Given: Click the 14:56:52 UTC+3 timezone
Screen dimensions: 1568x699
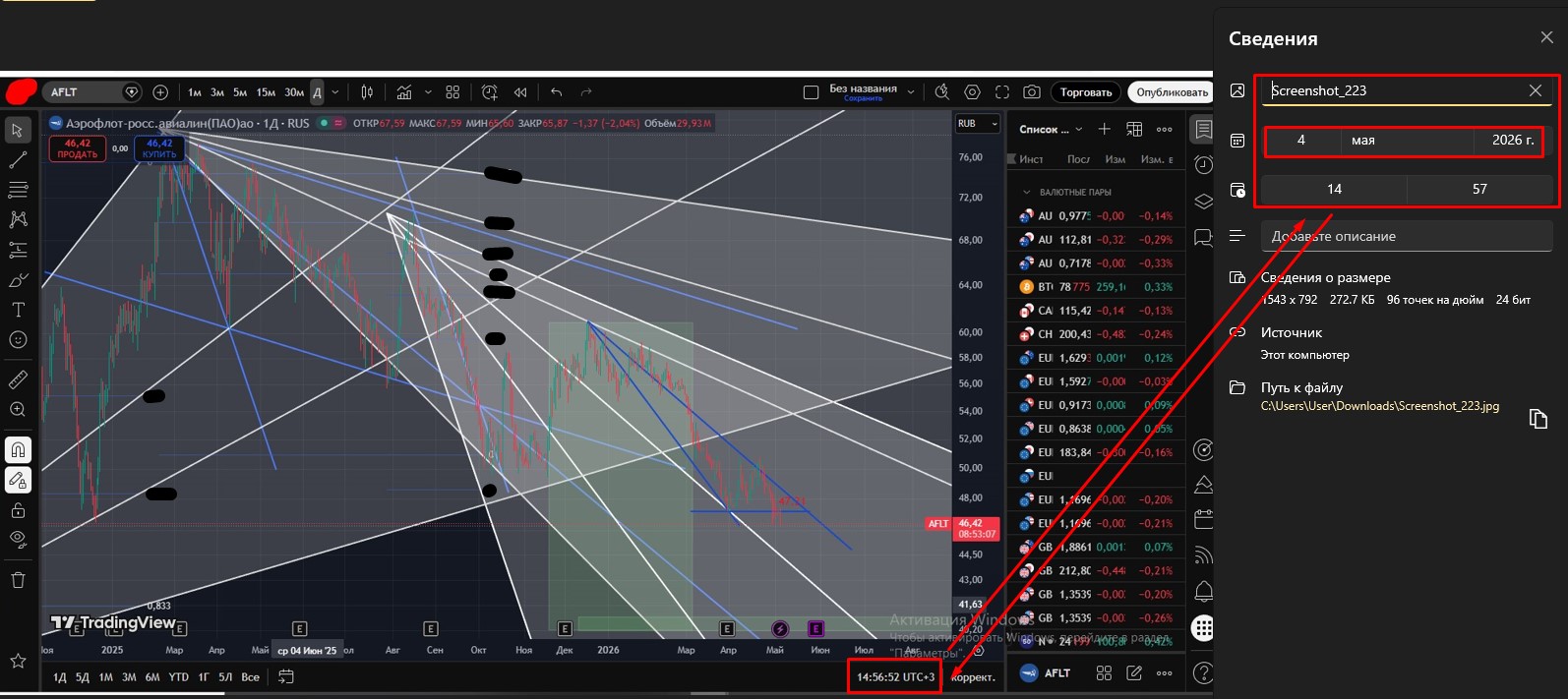Looking at the screenshot, I should tap(895, 676).
